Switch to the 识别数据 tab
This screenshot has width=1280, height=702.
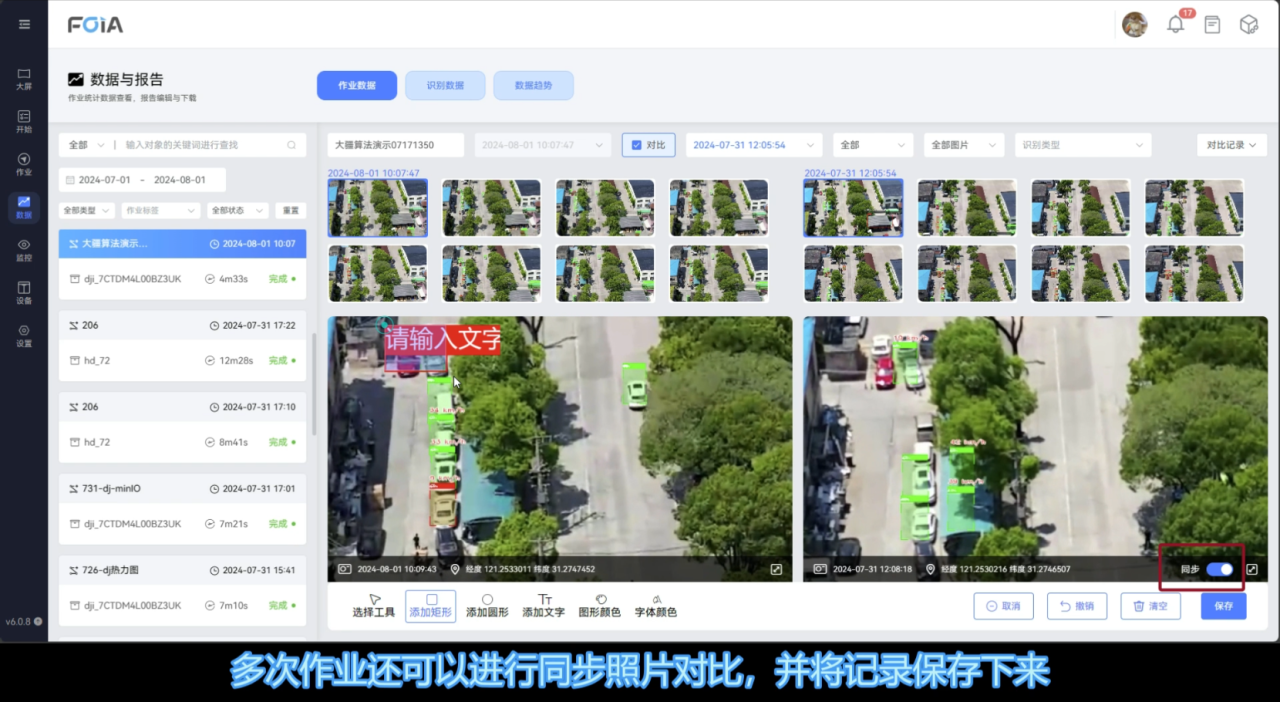click(x=445, y=86)
